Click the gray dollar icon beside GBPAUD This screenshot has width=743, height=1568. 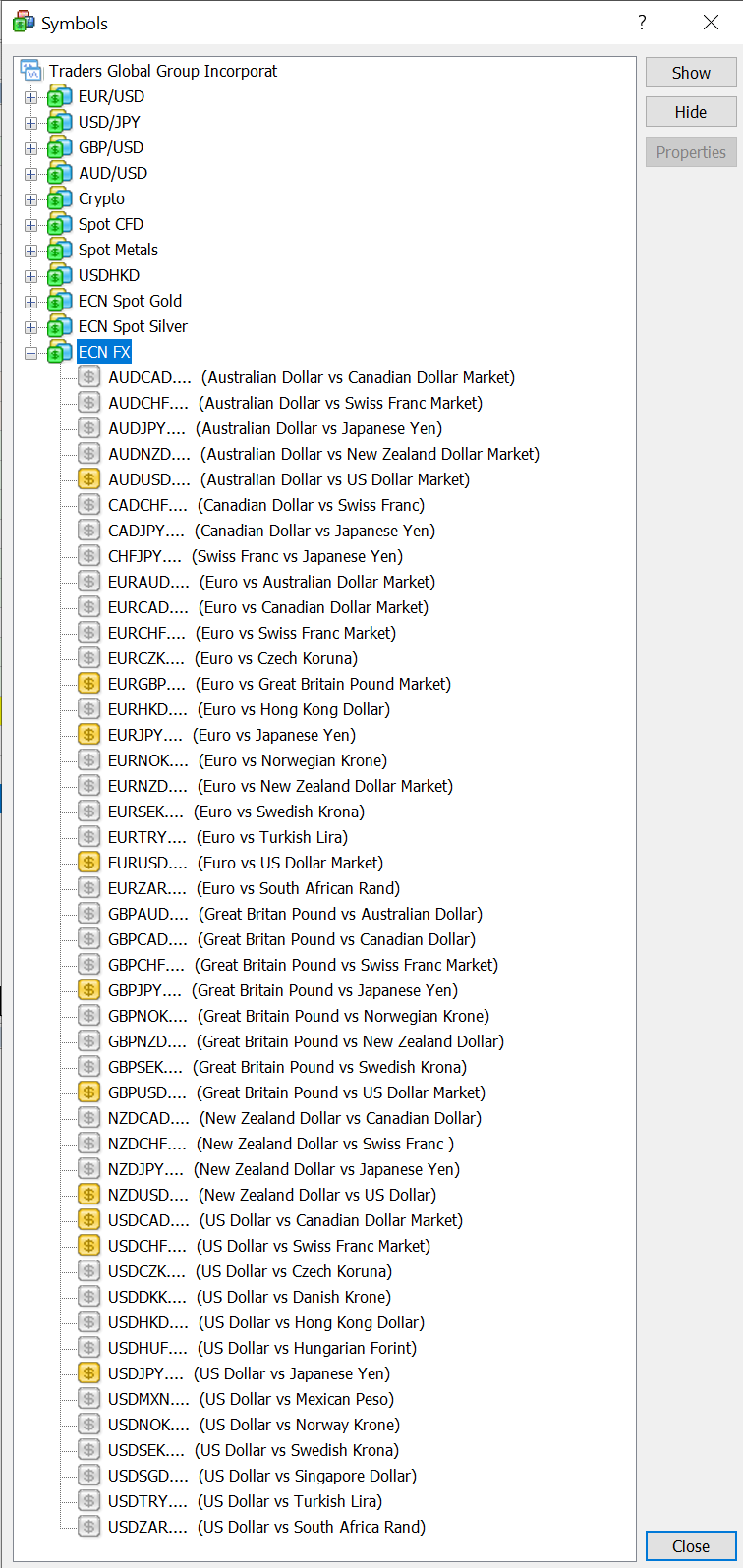click(89, 914)
